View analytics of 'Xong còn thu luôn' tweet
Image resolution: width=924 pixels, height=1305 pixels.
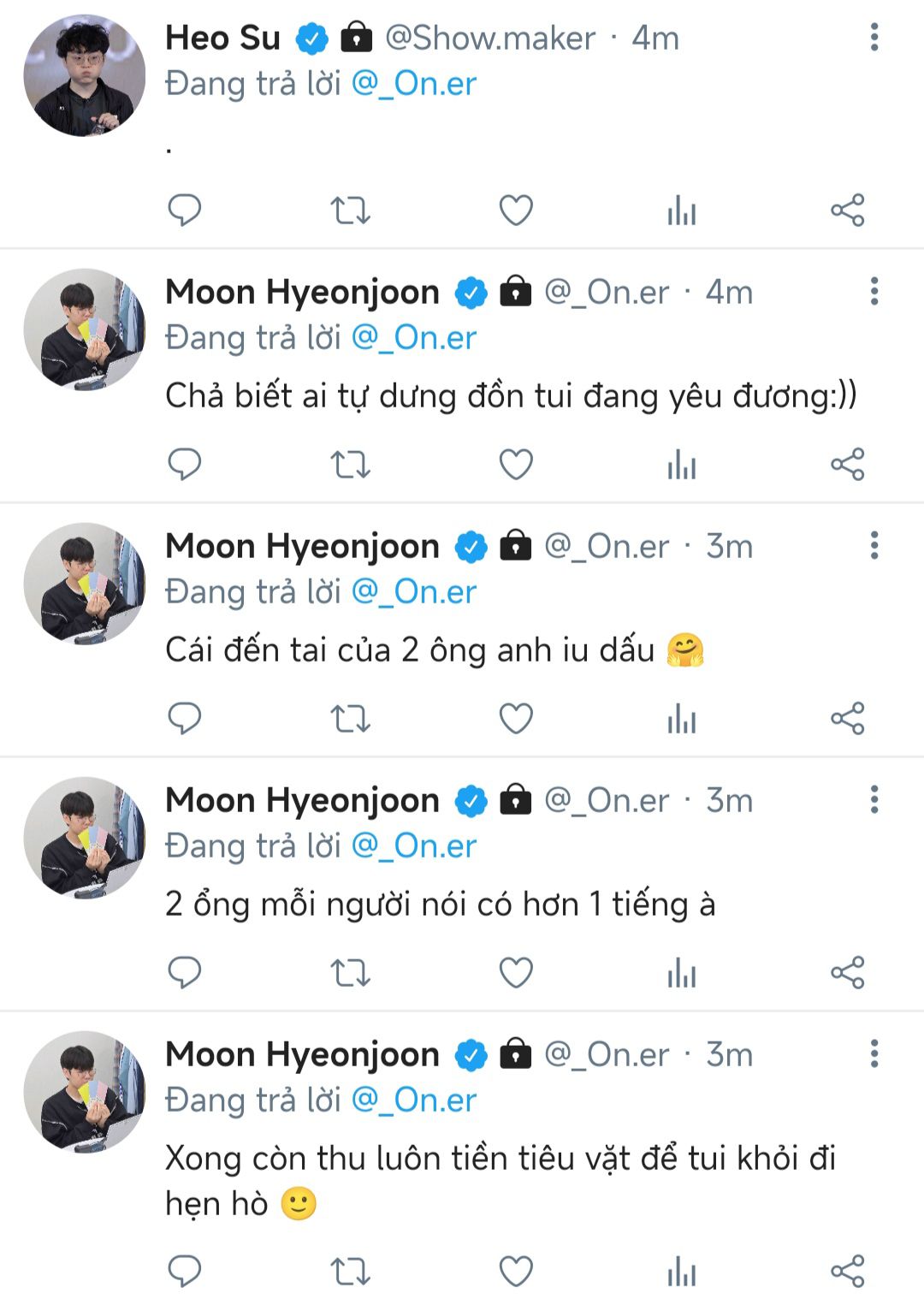[682, 1271]
